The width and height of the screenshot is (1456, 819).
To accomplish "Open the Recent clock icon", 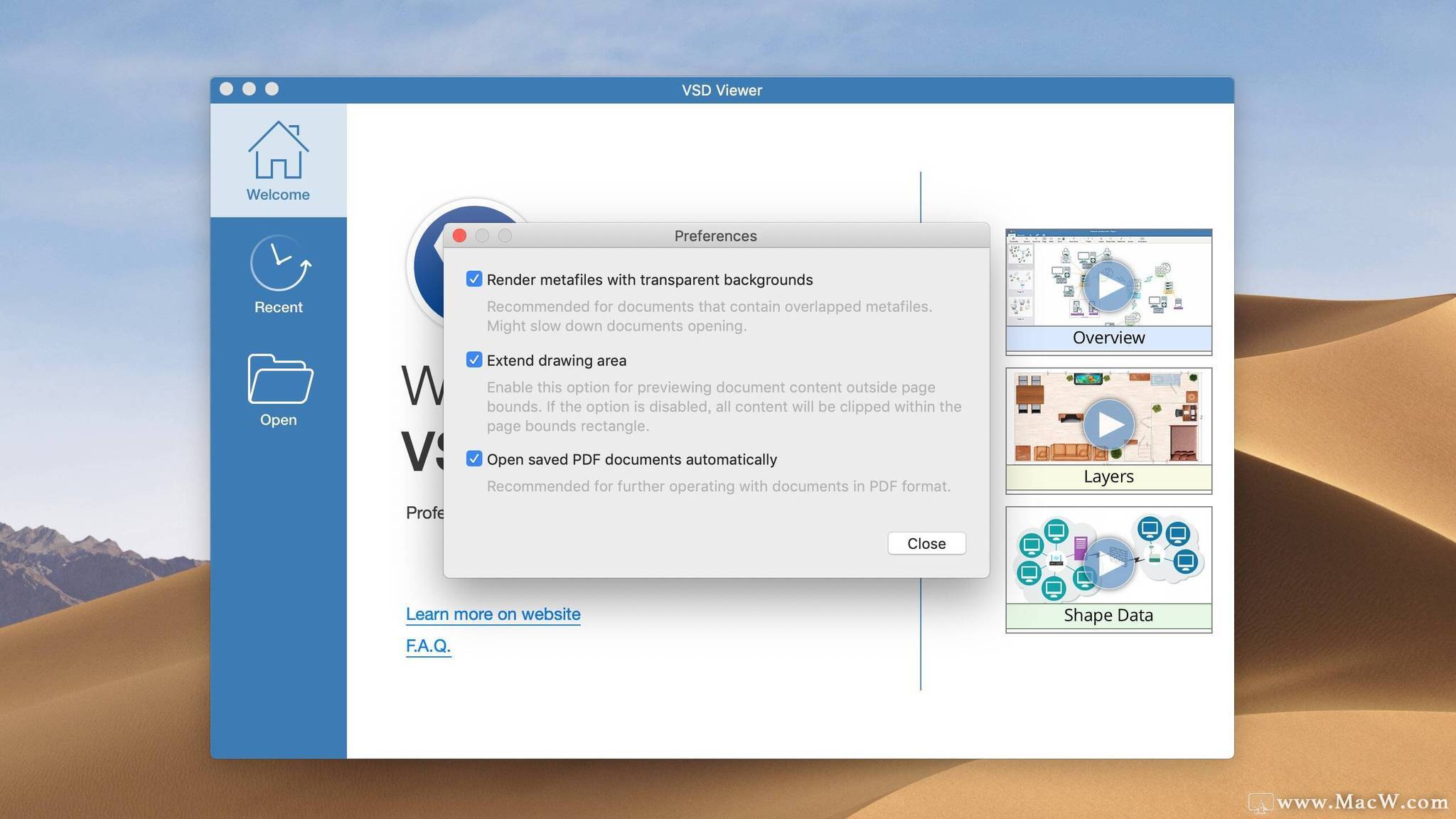I will (x=280, y=263).
